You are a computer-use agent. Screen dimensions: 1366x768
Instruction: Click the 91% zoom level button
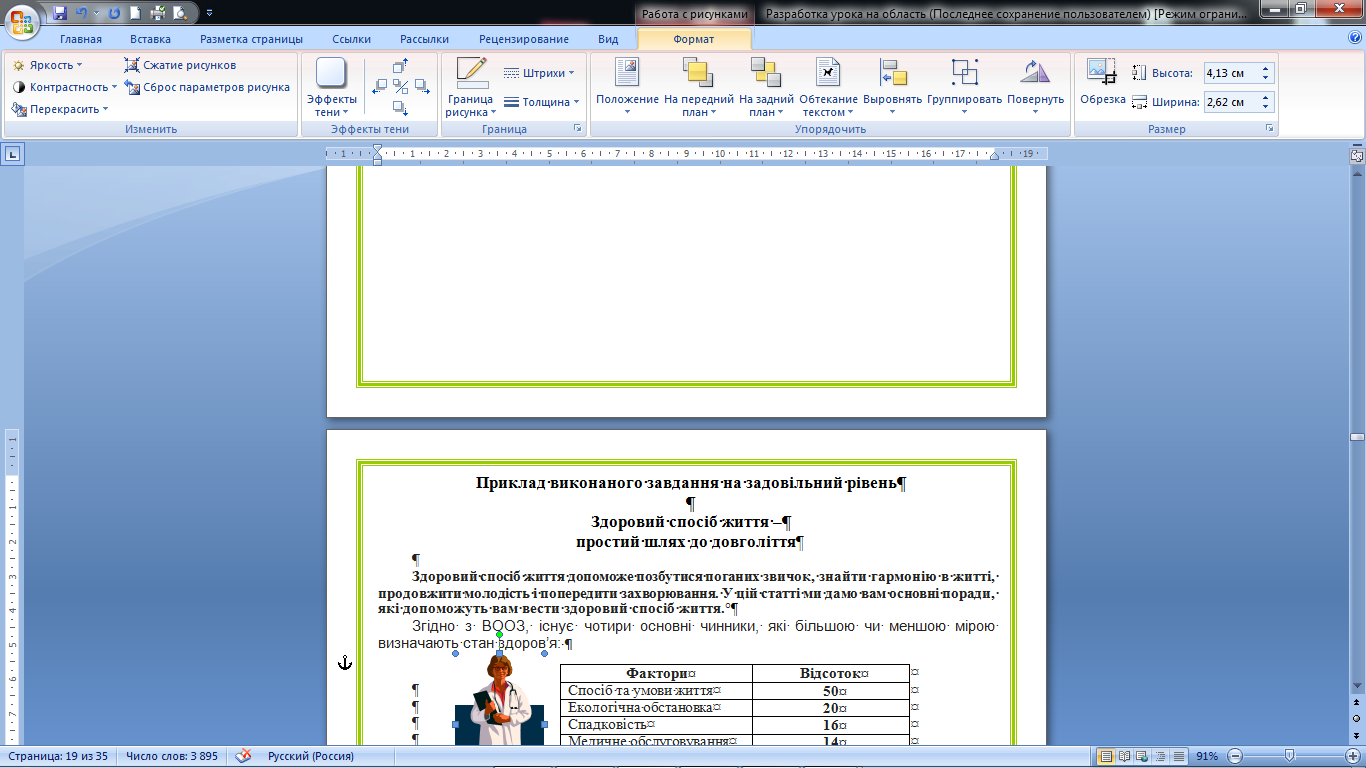pyautogui.click(x=1208, y=756)
